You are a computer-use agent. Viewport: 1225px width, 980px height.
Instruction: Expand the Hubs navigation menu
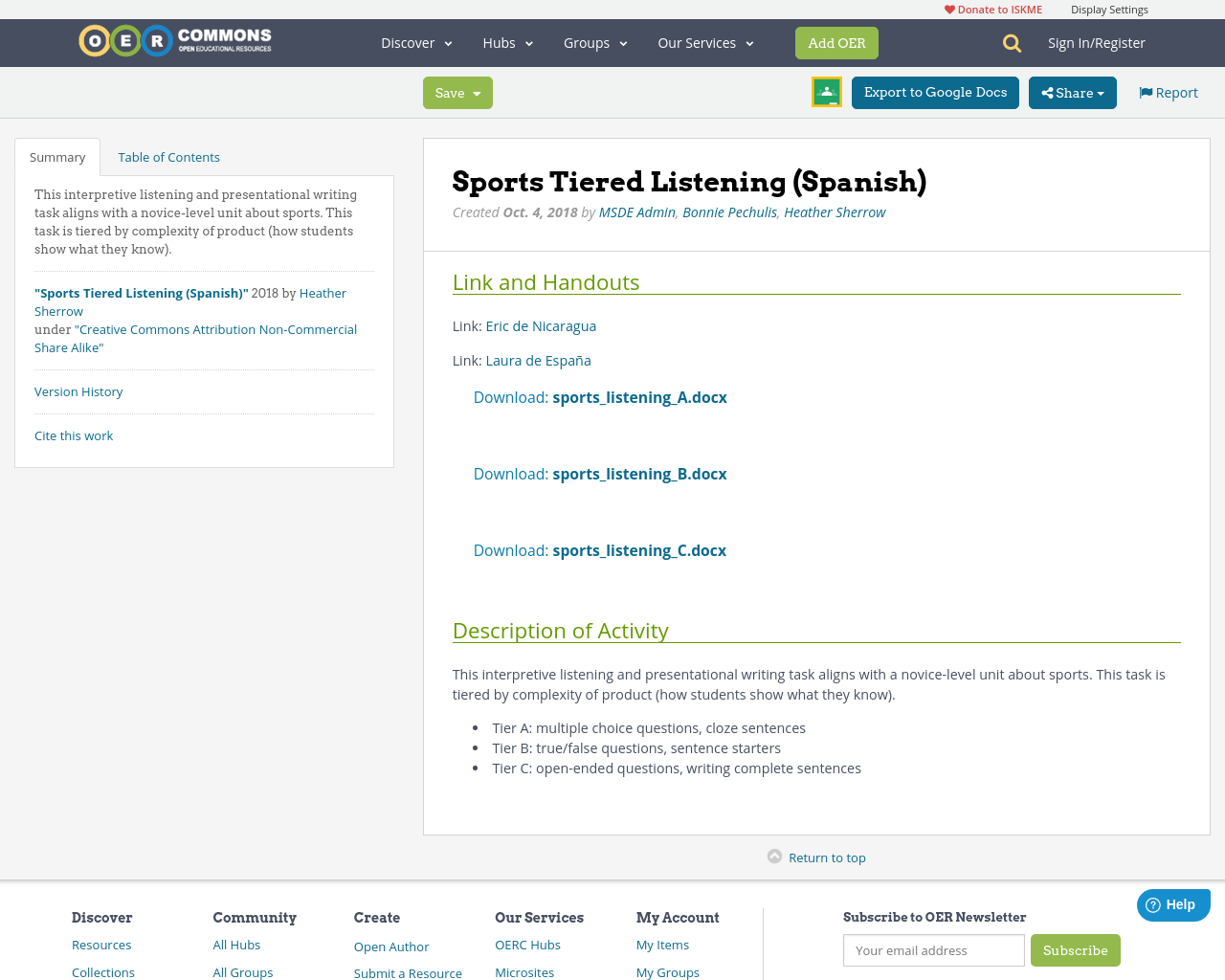[x=507, y=42]
